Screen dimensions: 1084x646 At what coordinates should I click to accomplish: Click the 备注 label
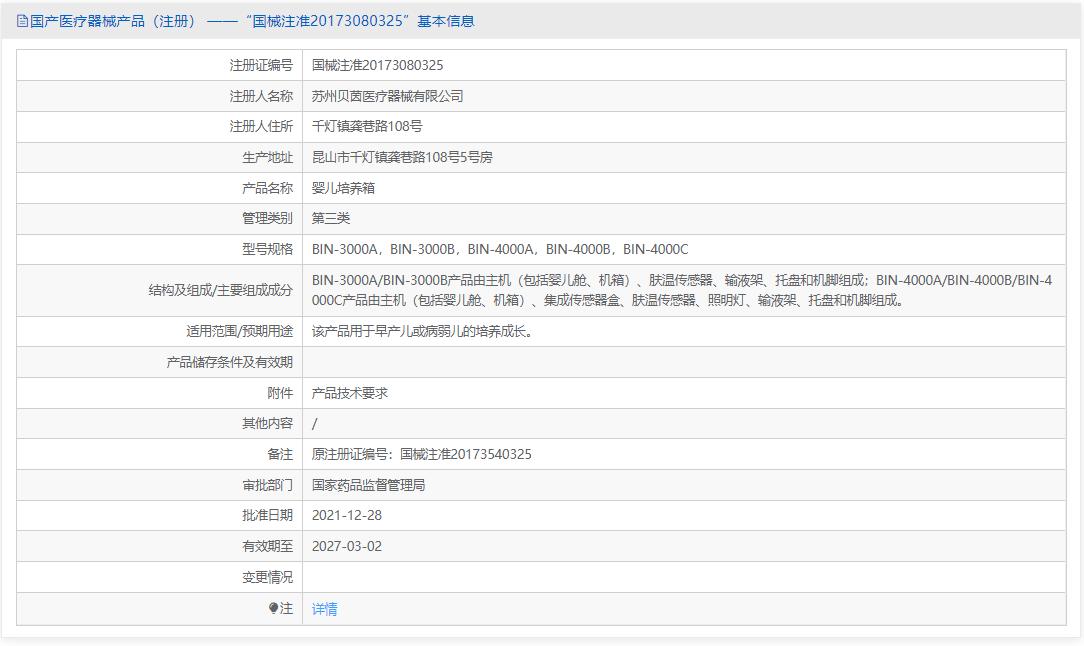(280, 454)
